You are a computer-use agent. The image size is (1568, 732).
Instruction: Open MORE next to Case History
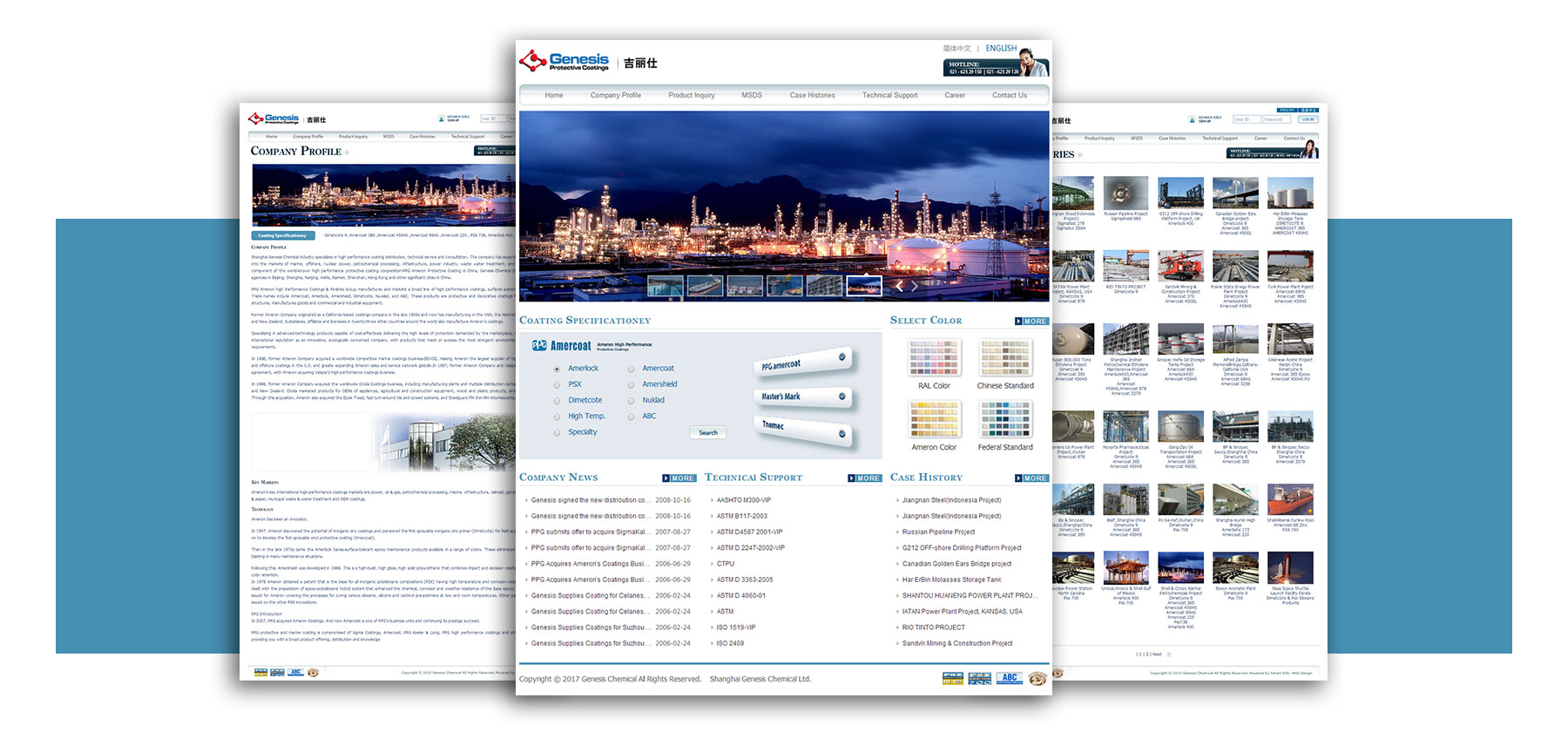pos(1031,478)
